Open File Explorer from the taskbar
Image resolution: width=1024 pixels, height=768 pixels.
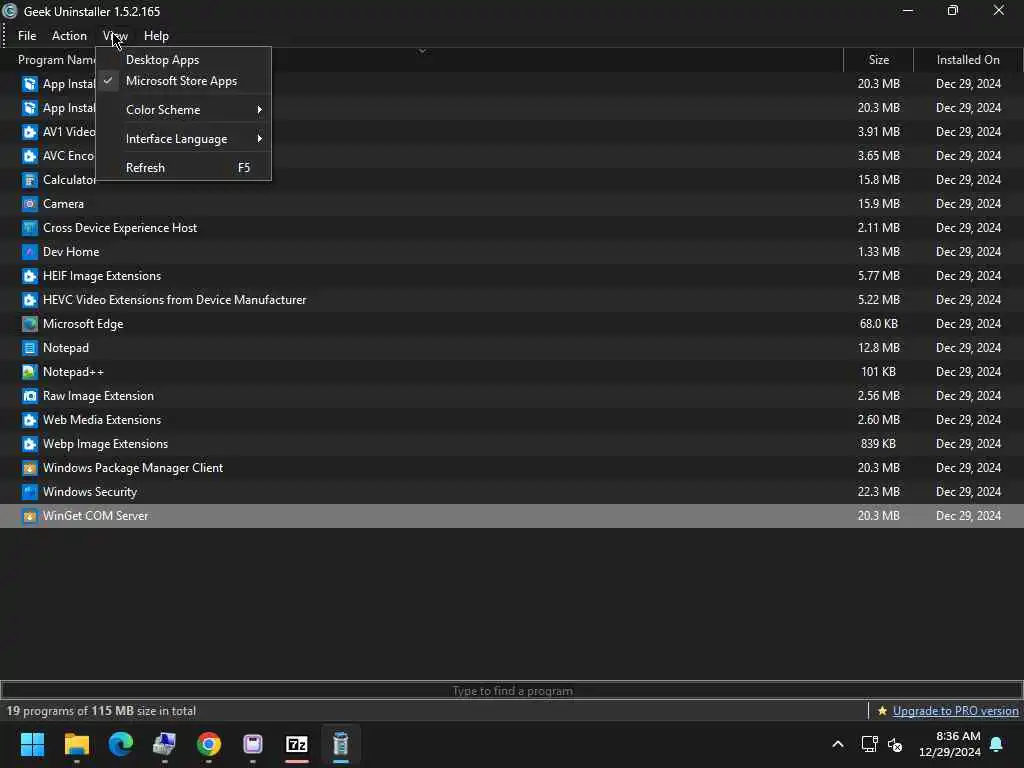point(76,744)
